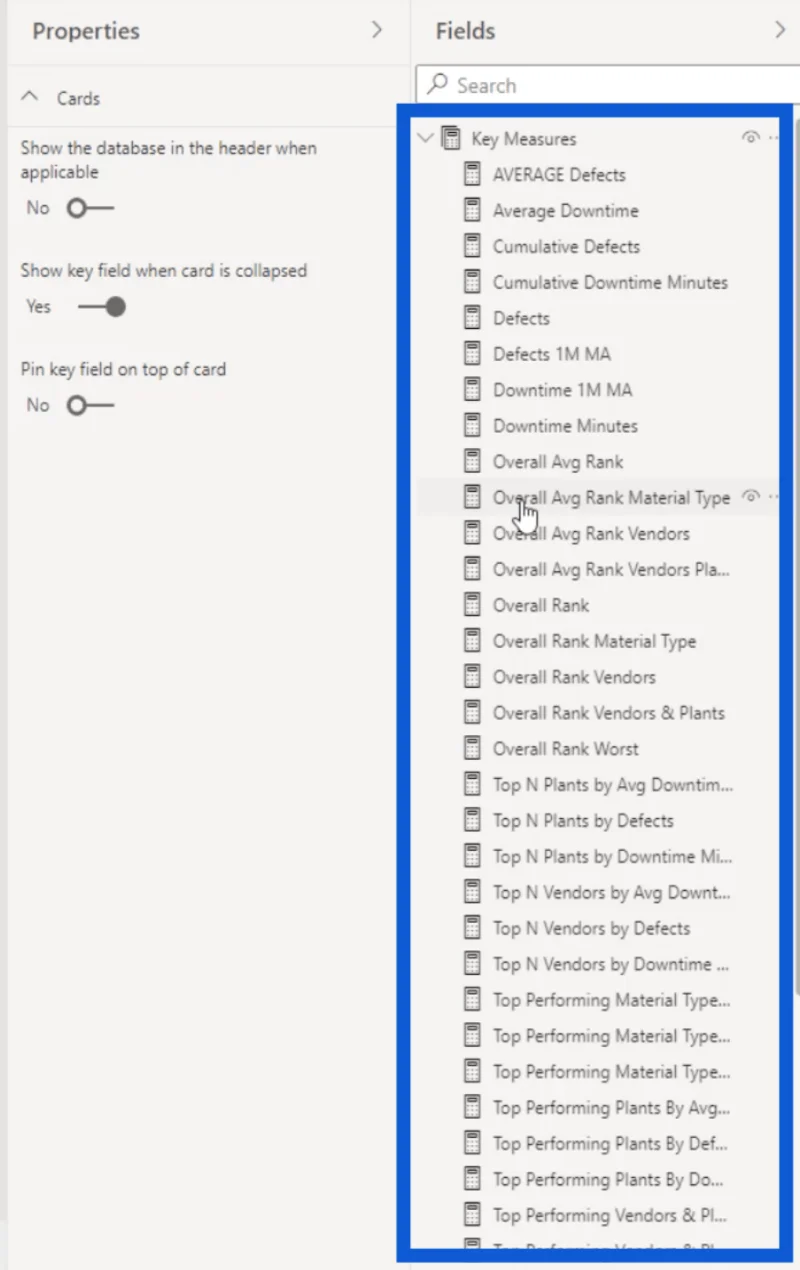
Task: Toggle visibility eye icon for Key Measures
Action: [x=751, y=138]
